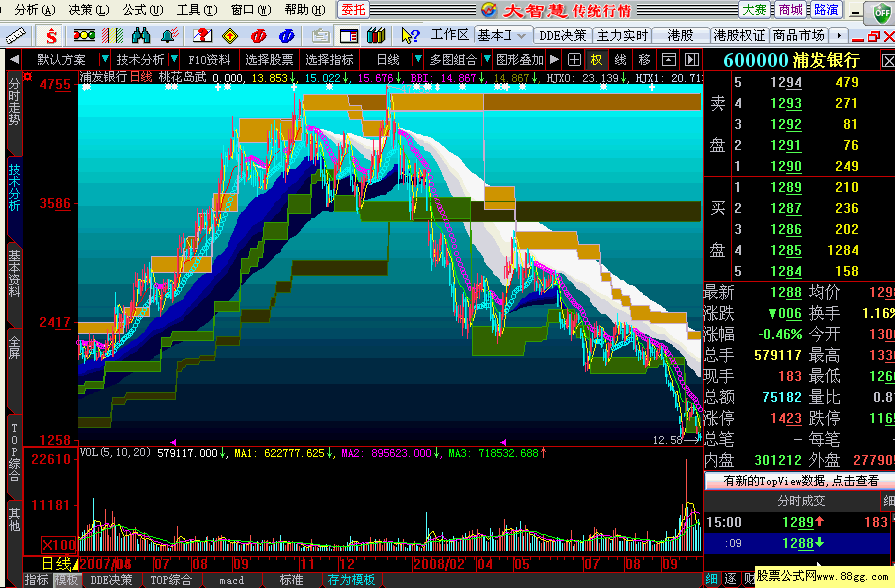
Task: Click the ruler measurement tool icon
Action: tap(15, 36)
